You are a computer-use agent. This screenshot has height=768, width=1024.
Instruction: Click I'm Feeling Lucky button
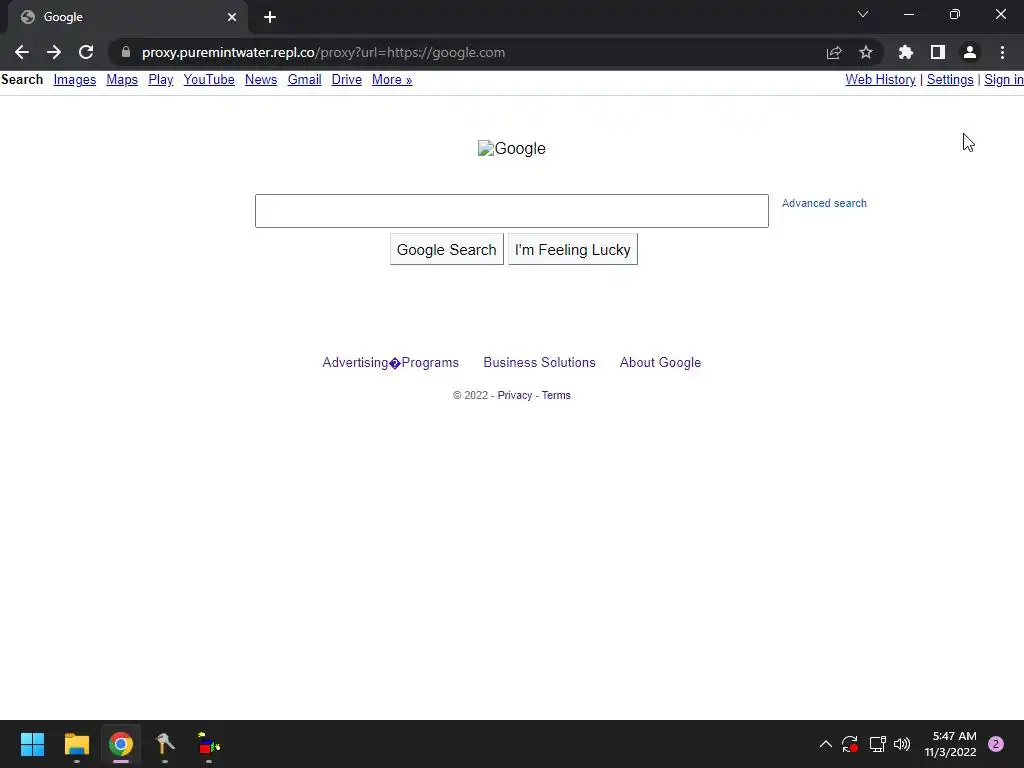573,249
